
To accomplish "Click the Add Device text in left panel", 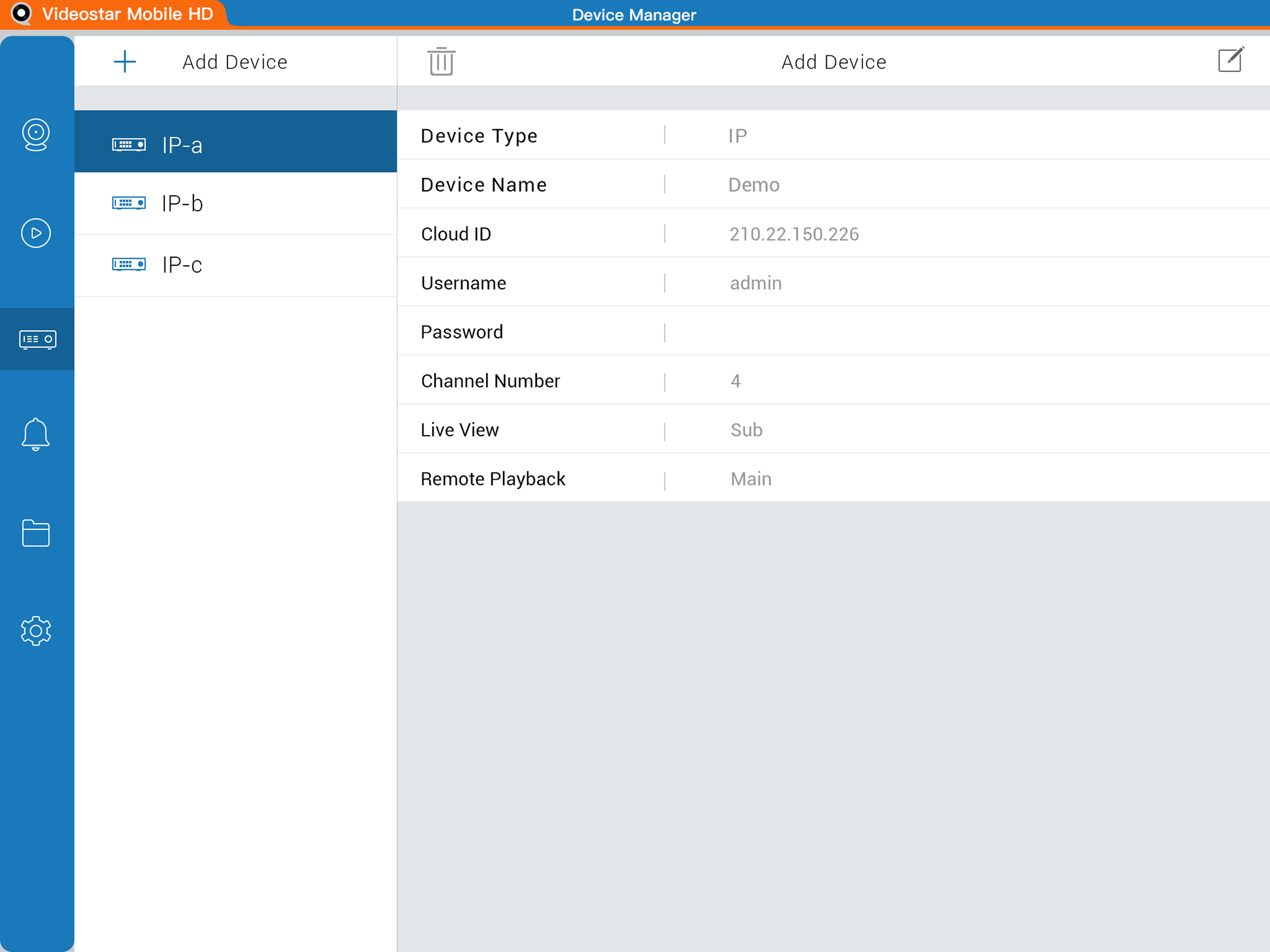I will (235, 62).
